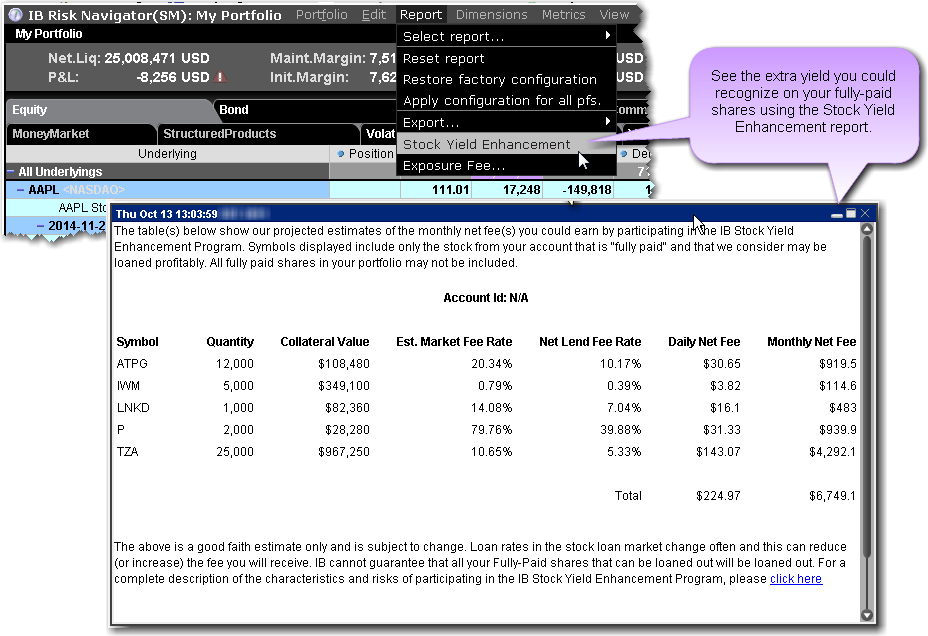Viewport: 928px width, 636px height.
Task: Click the report scrollbar down arrow
Action: [x=867, y=616]
